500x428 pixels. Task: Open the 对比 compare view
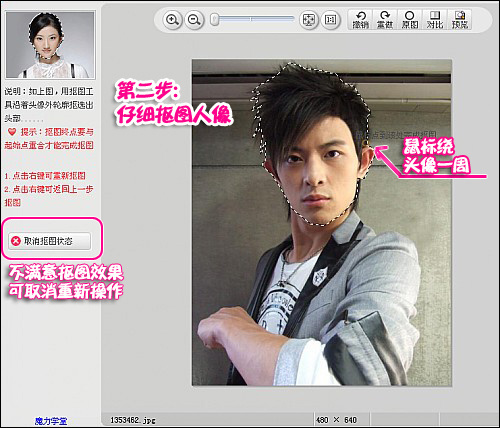click(x=435, y=20)
